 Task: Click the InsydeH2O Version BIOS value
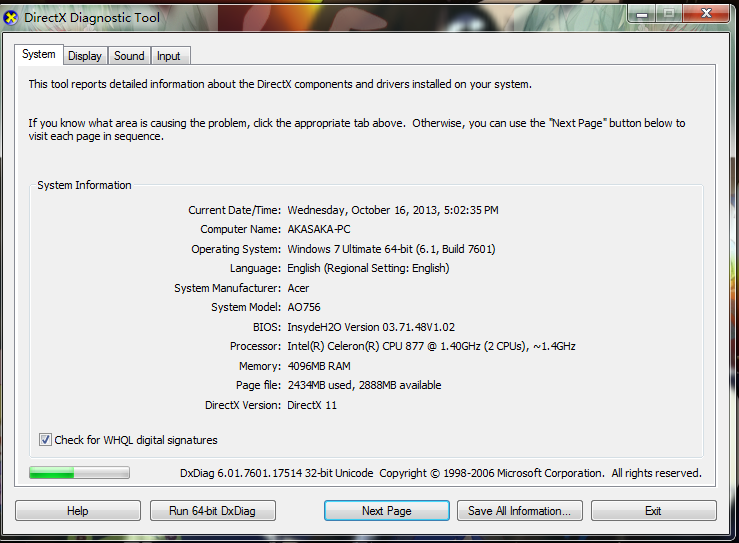point(371,327)
